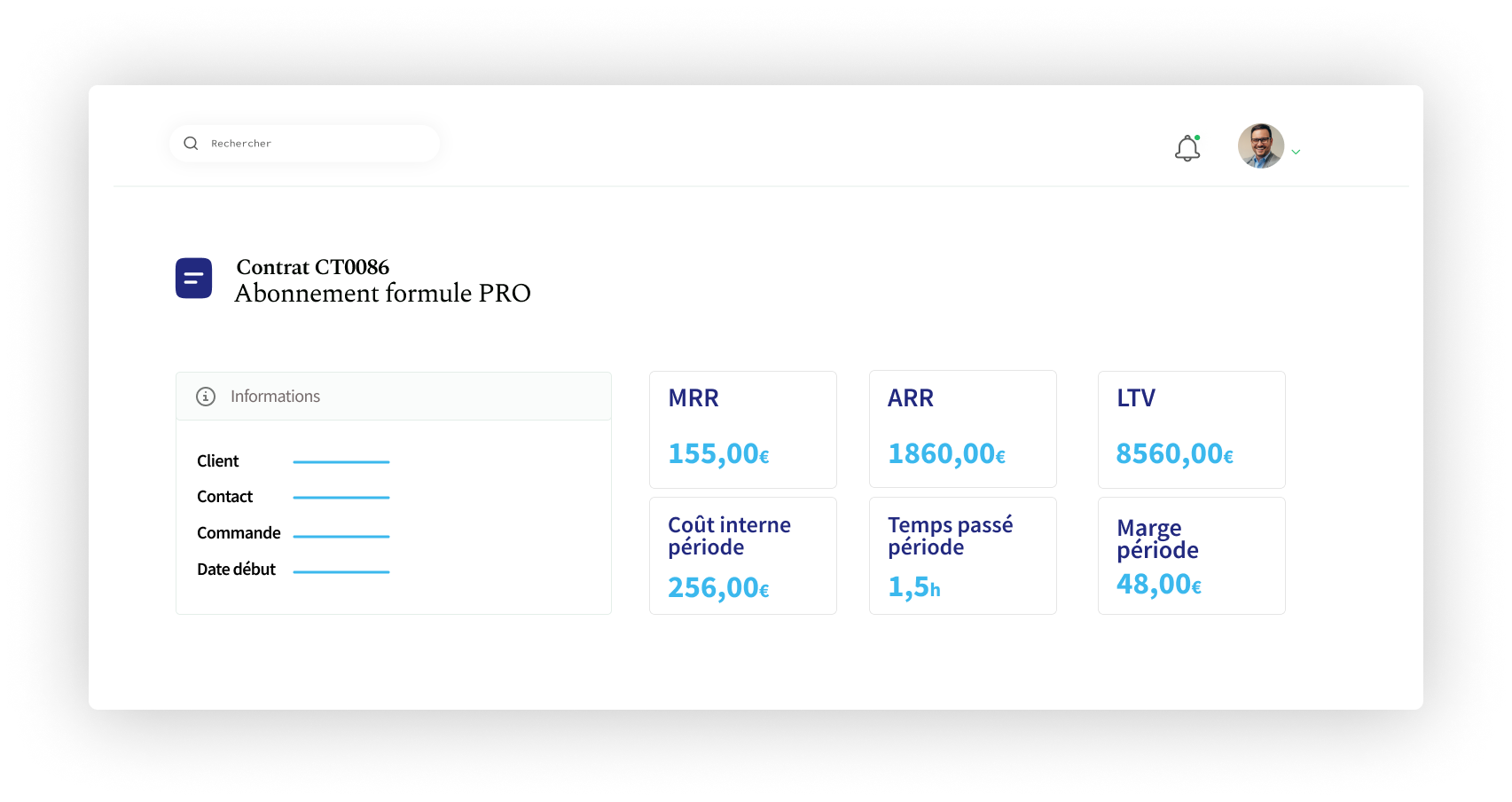The height and width of the screenshot is (802, 1512).
Task: Click the blue contract document icon
Action: click(x=193, y=279)
